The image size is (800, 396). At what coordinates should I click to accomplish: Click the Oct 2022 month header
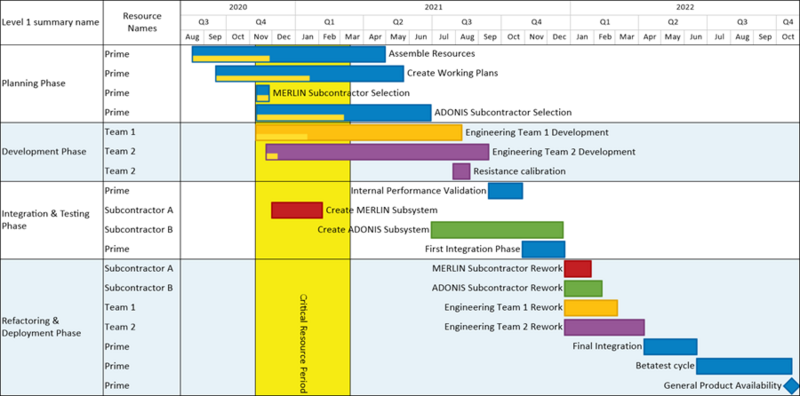pos(788,37)
